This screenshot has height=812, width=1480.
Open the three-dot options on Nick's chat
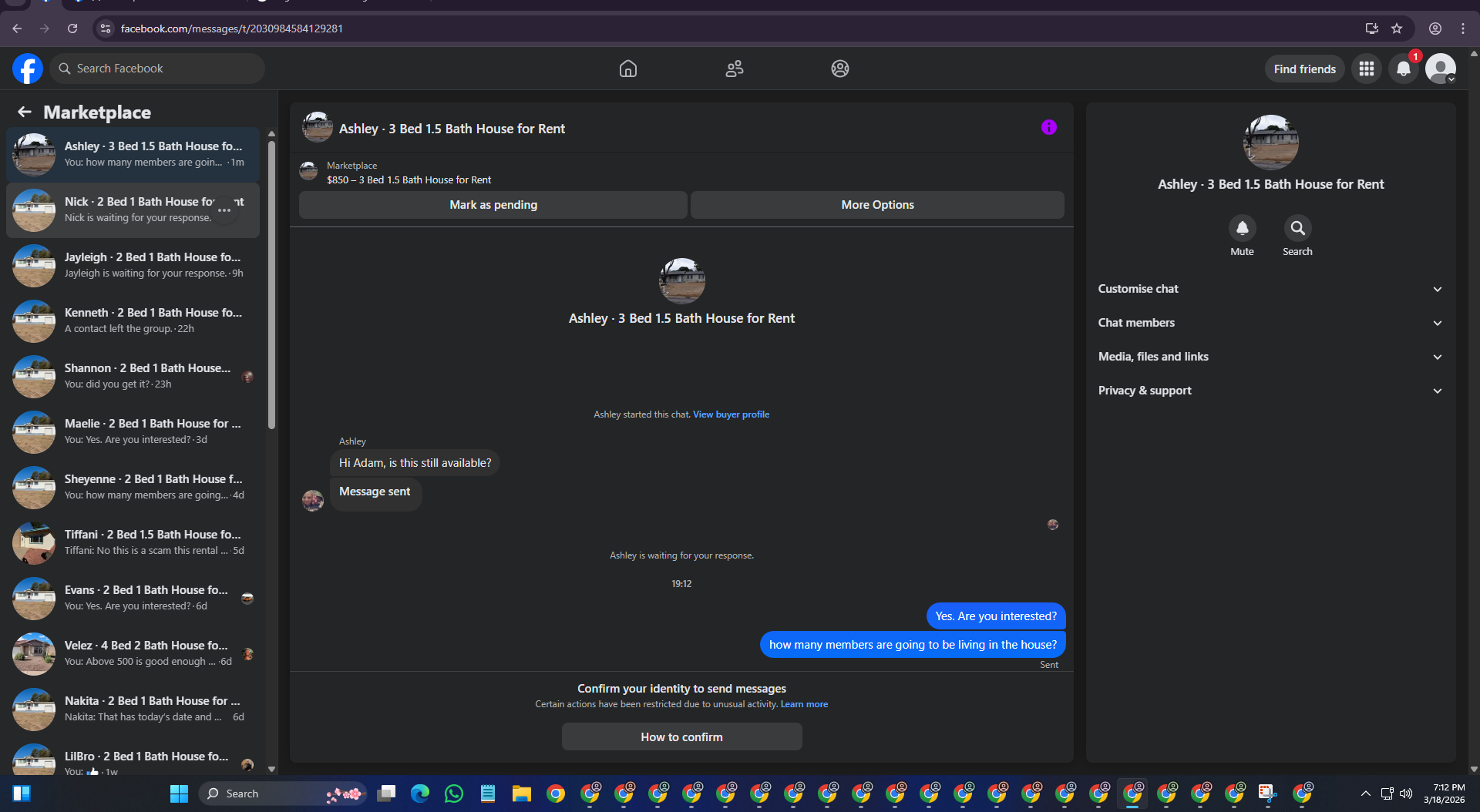224,210
